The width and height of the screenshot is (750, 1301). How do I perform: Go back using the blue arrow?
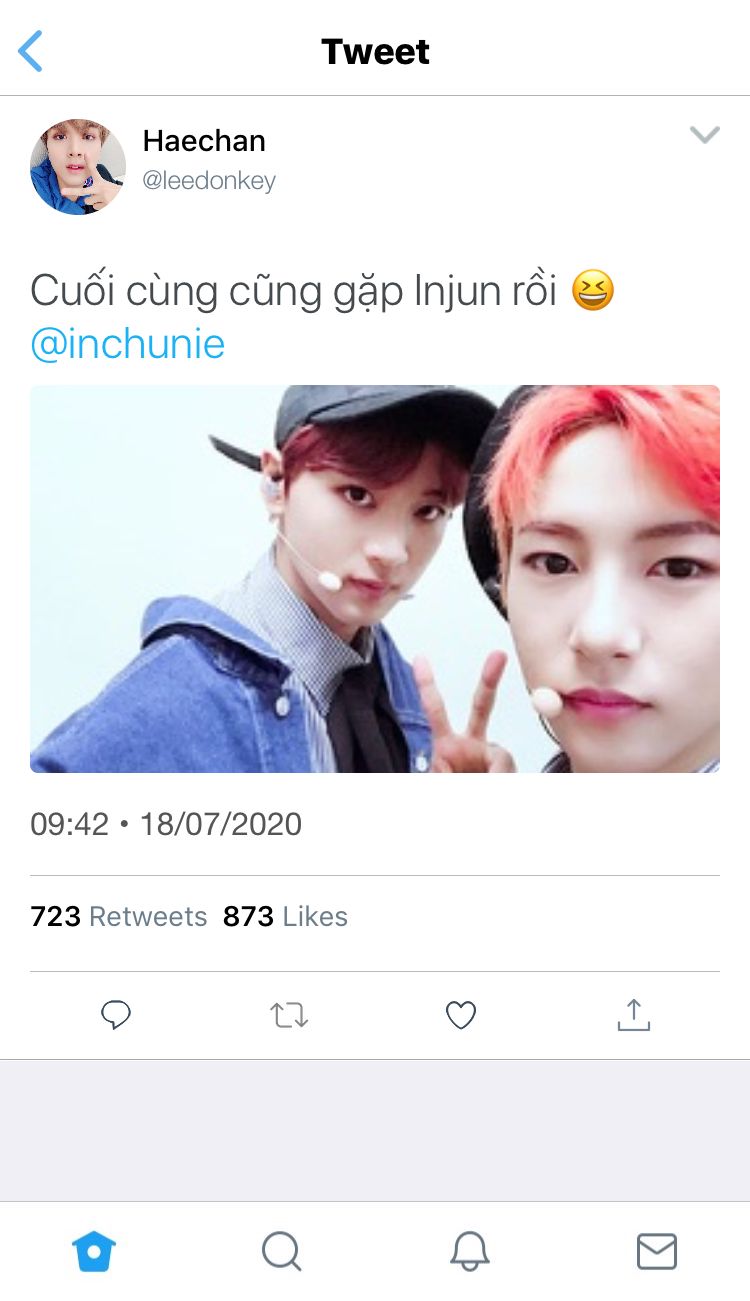(31, 51)
